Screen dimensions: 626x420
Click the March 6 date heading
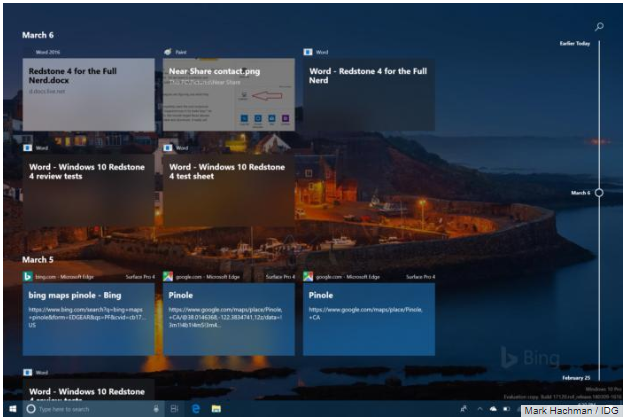pos(38,35)
